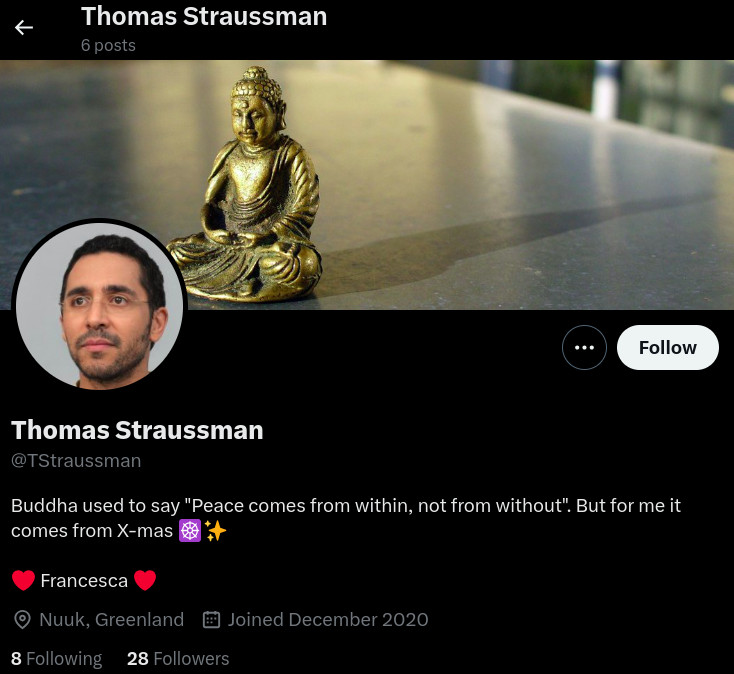Screen dimensions: 734x674
Task: Click the calendar icon beside Joined date
Action: point(211,619)
